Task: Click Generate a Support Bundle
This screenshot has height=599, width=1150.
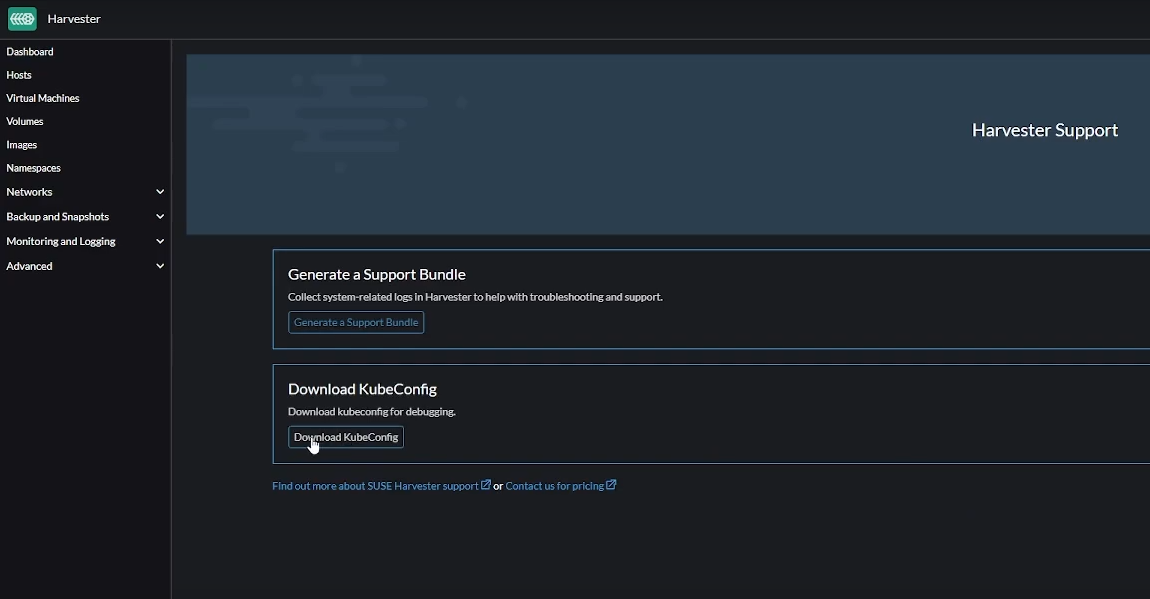Action: (x=356, y=322)
